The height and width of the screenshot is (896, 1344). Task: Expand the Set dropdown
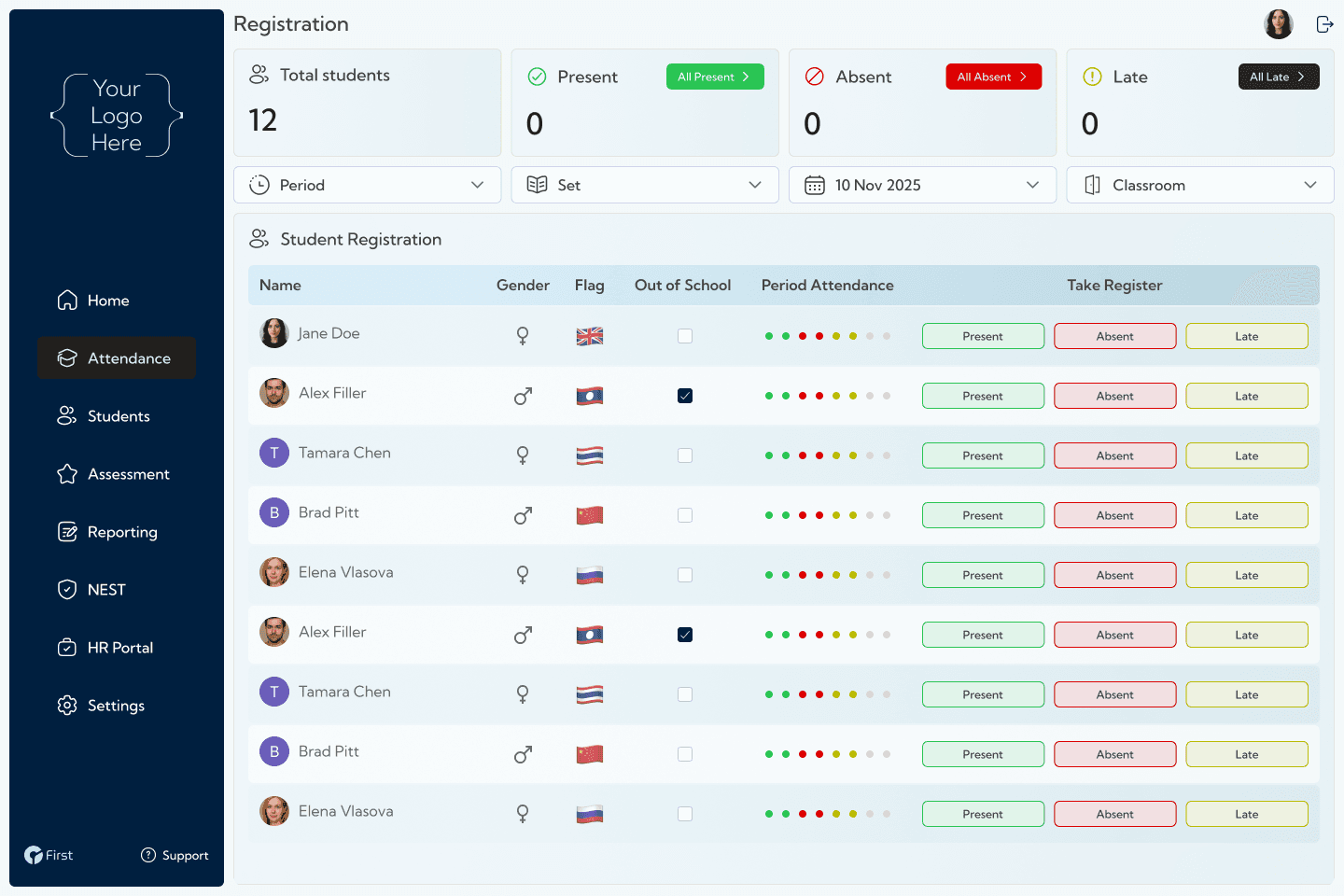click(x=644, y=185)
